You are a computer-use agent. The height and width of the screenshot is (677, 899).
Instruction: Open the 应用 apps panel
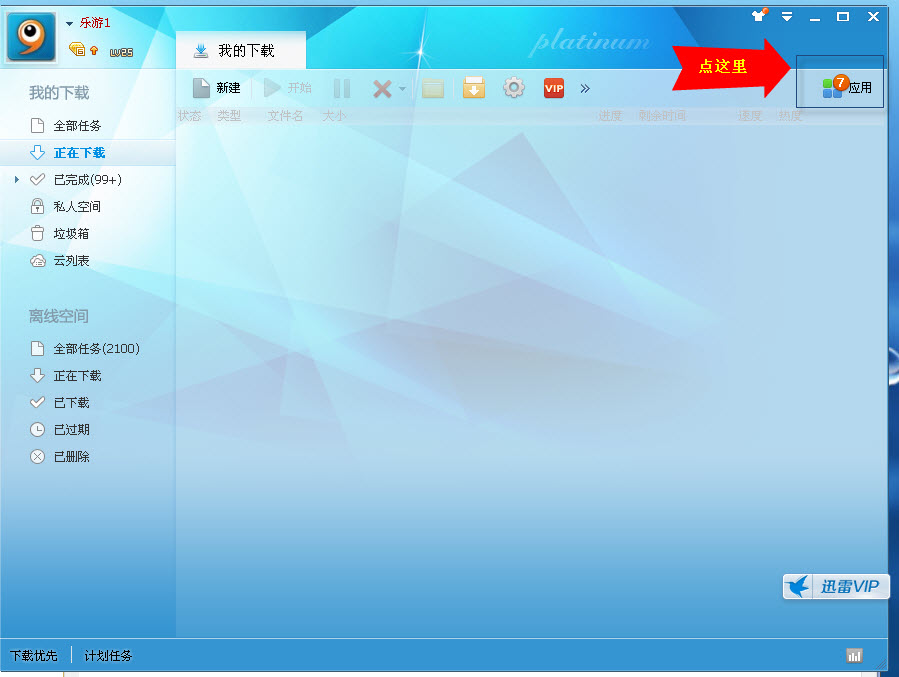[x=846, y=88]
